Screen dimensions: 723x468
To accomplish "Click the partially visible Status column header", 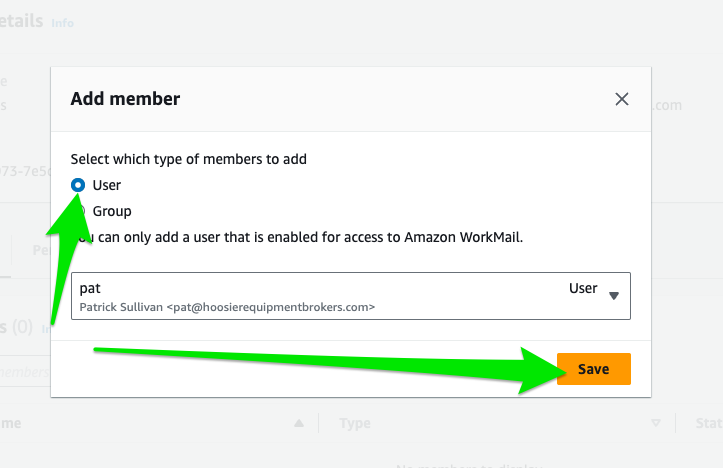I will click(x=708, y=424).
